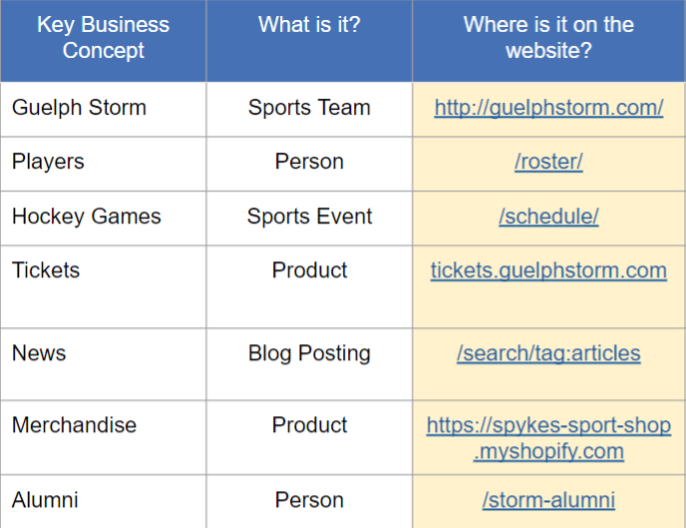Image resolution: width=686 pixels, height=528 pixels.
Task: Select the "Players" table cell
Action: click(48, 162)
